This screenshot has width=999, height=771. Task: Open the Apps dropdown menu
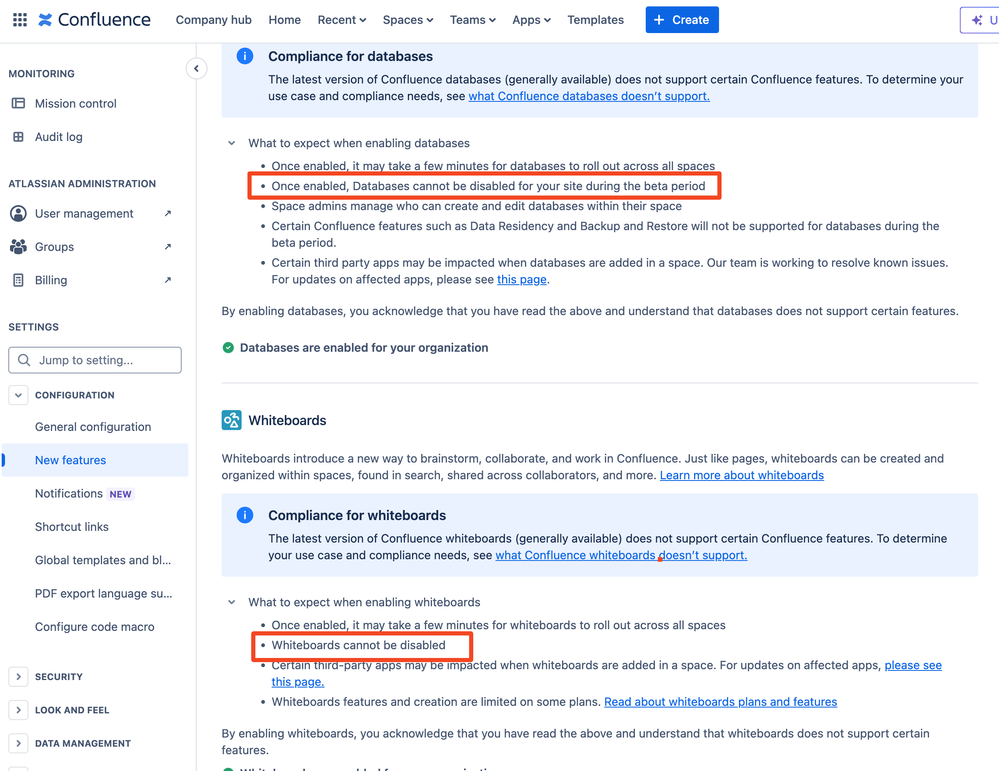click(x=531, y=20)
